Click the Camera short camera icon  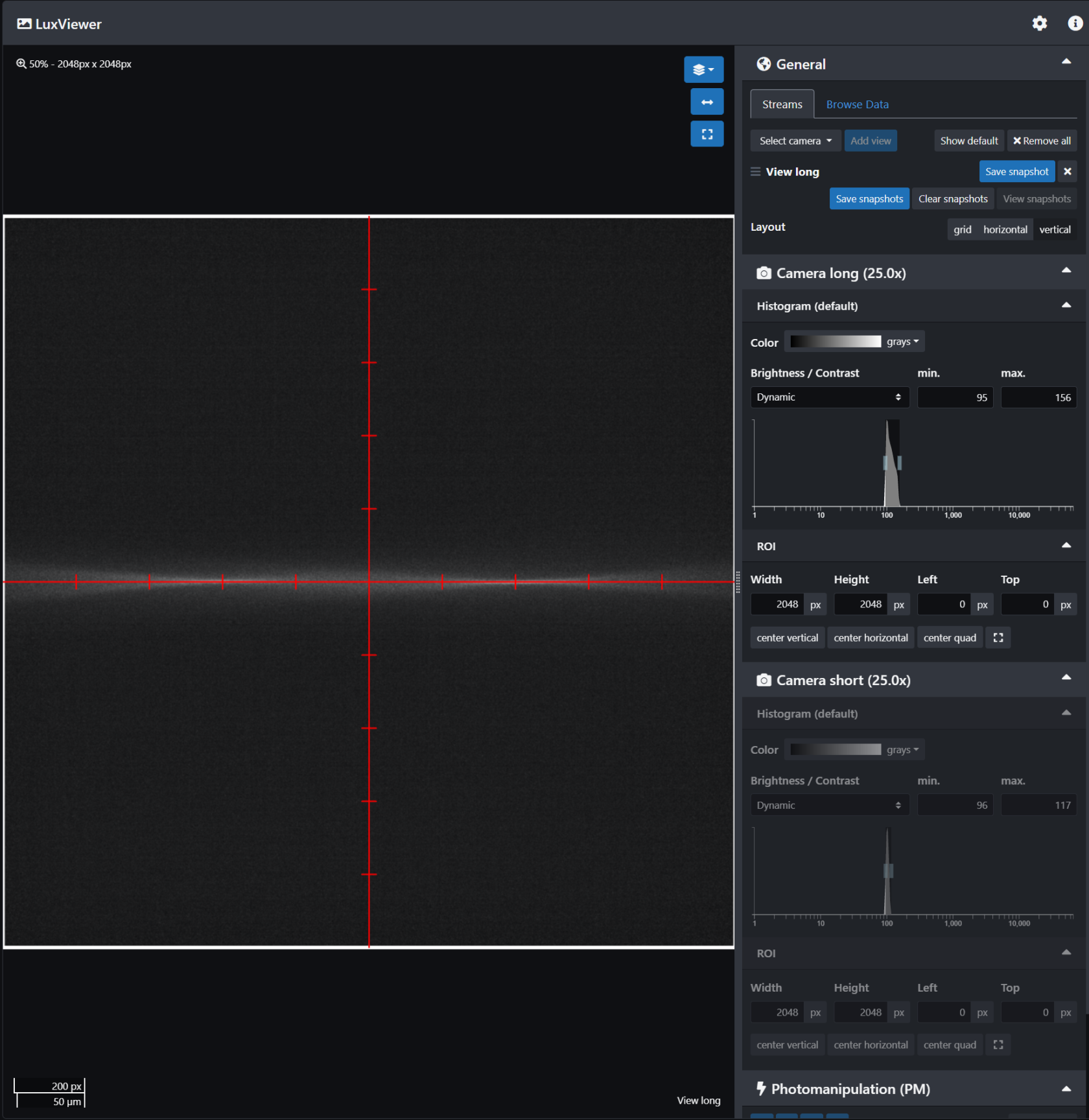(764, 681)
